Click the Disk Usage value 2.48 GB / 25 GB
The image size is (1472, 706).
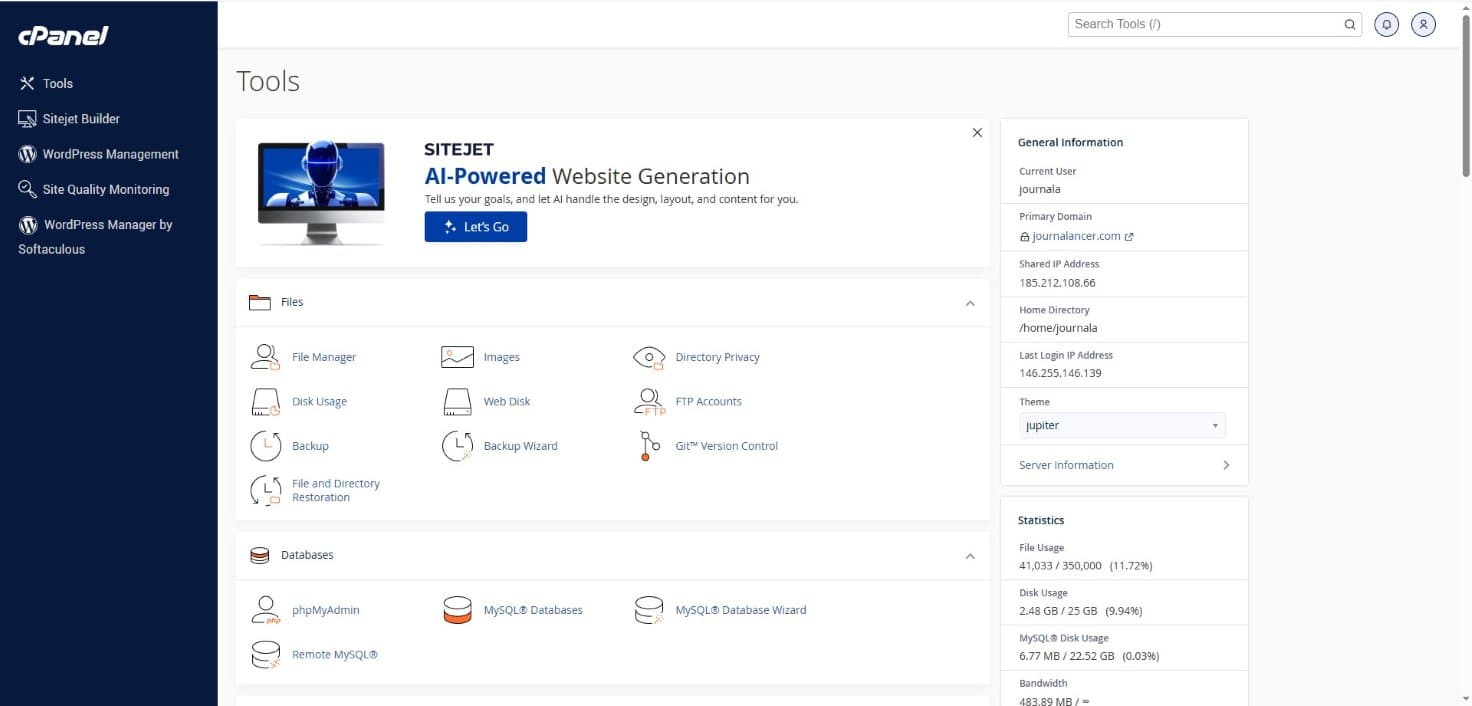click(1058, 611)
